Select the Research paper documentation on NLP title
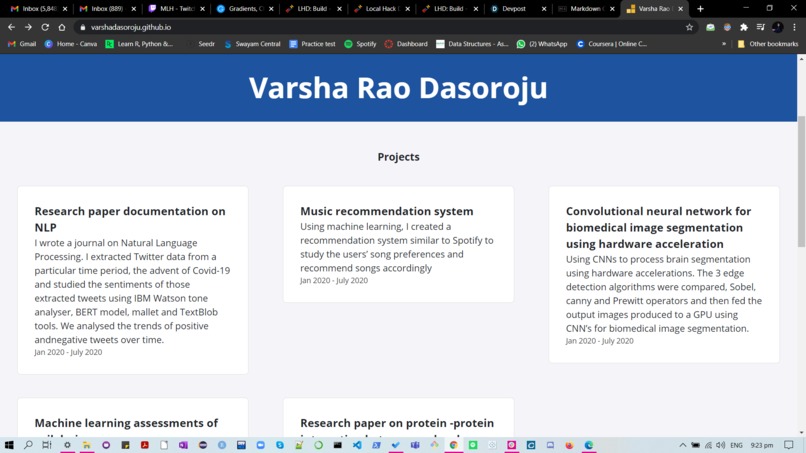 (130, 219)
